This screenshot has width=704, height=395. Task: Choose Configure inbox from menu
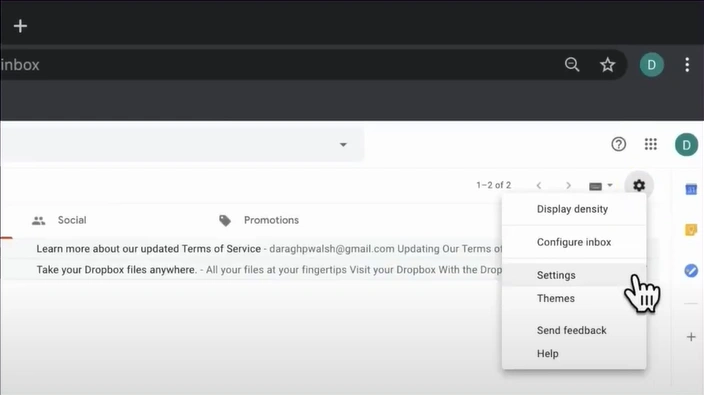574,242
